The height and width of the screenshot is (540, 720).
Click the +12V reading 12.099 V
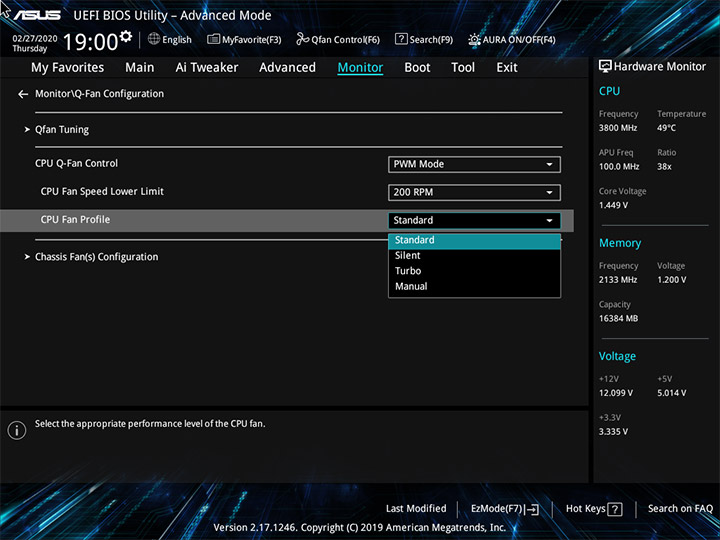tap(616, 394)
